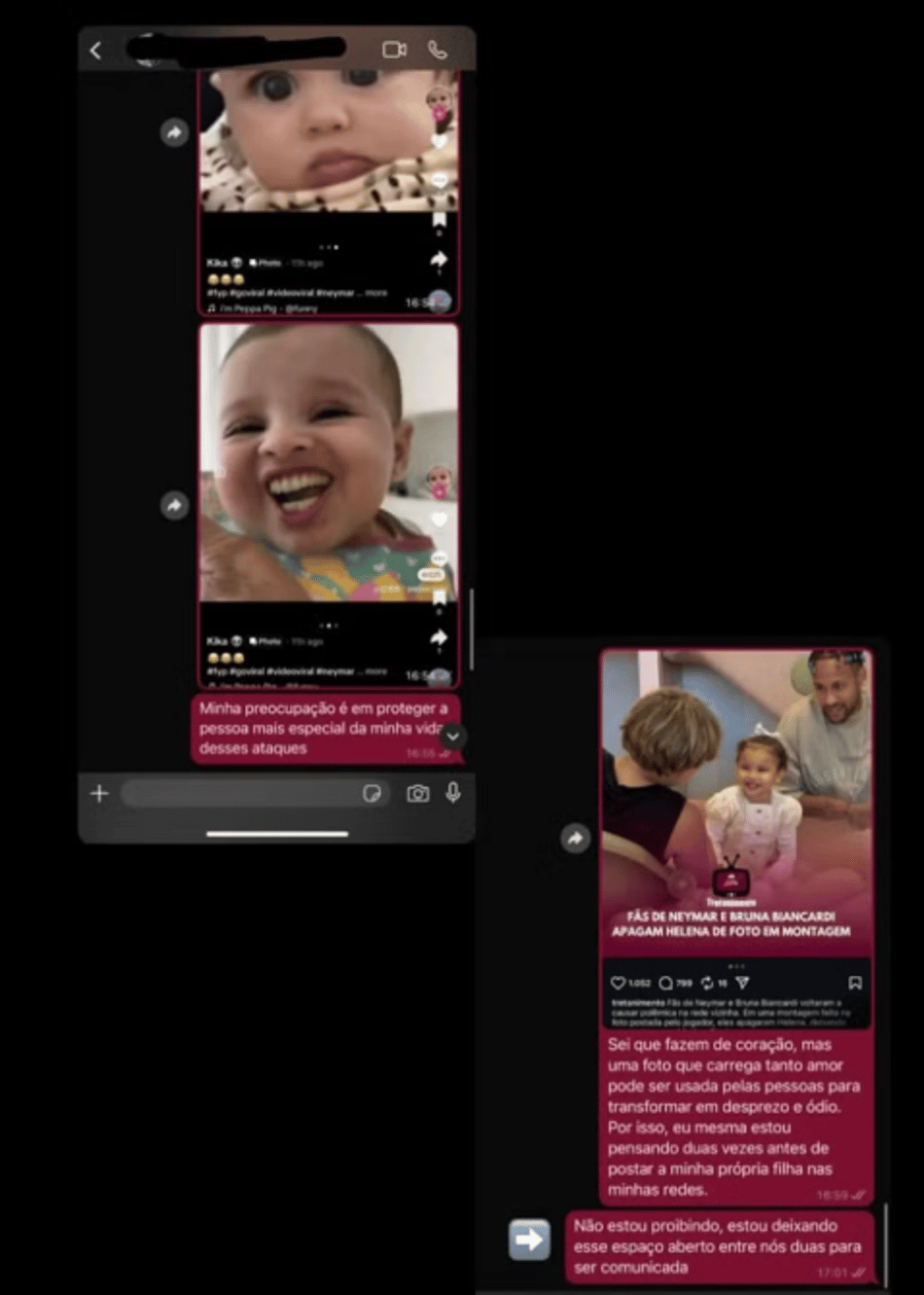Viewport: 924px width, 1295px height.
Task: Open the sticker picker in message box
Action: click(x=372, y=794)
